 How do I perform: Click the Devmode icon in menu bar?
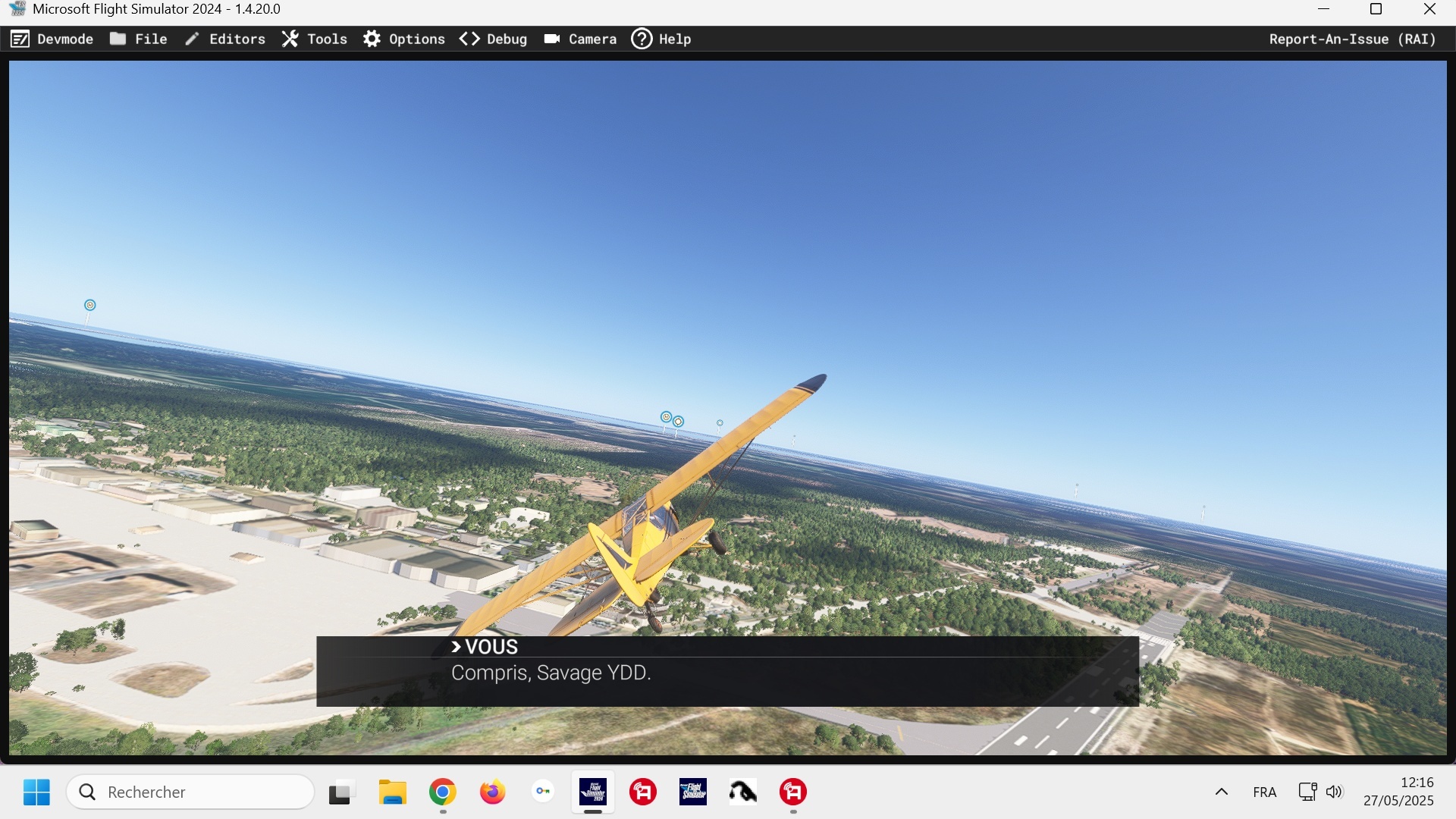coord(20,39)
